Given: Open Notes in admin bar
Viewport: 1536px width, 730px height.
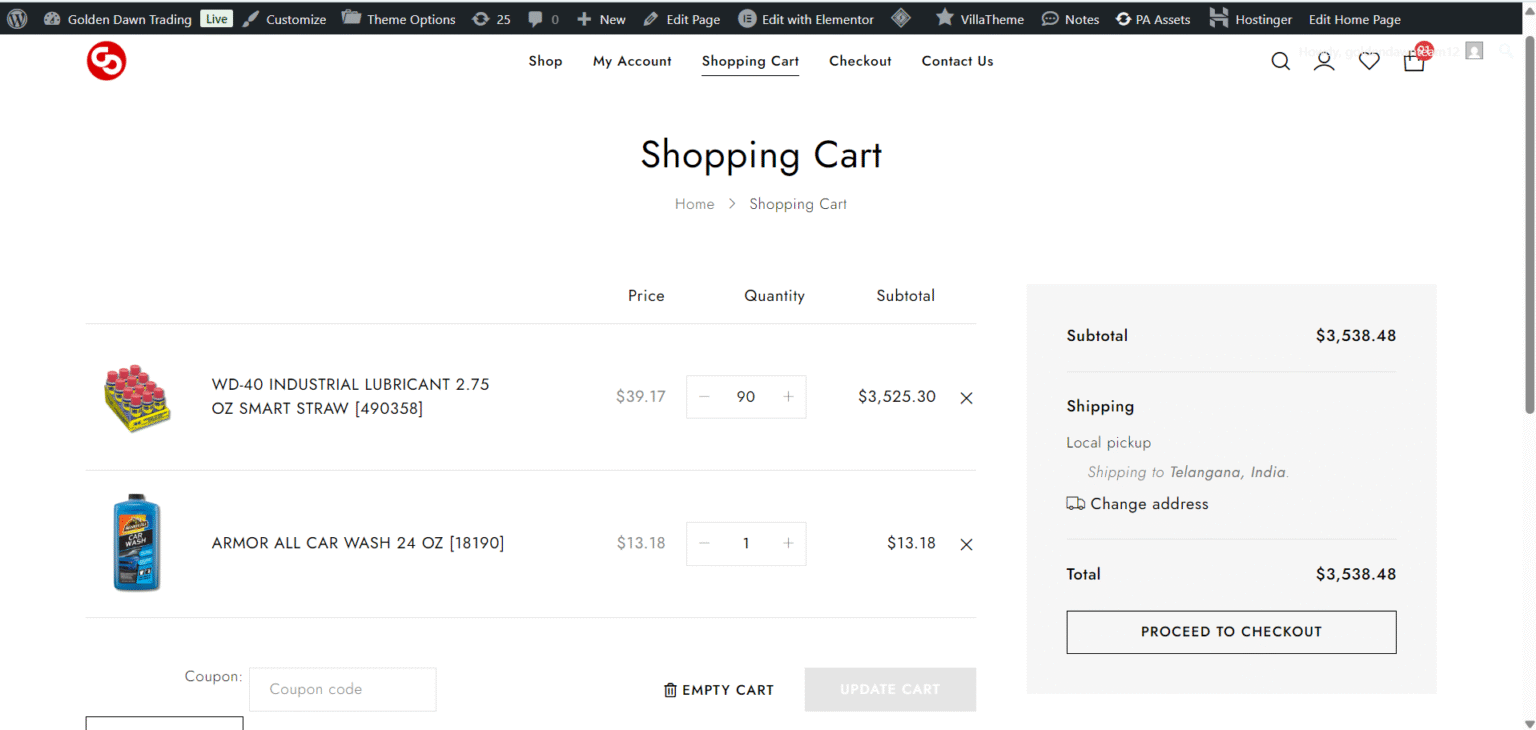Looking at the screenshot, I should (x=1070, y=19).
